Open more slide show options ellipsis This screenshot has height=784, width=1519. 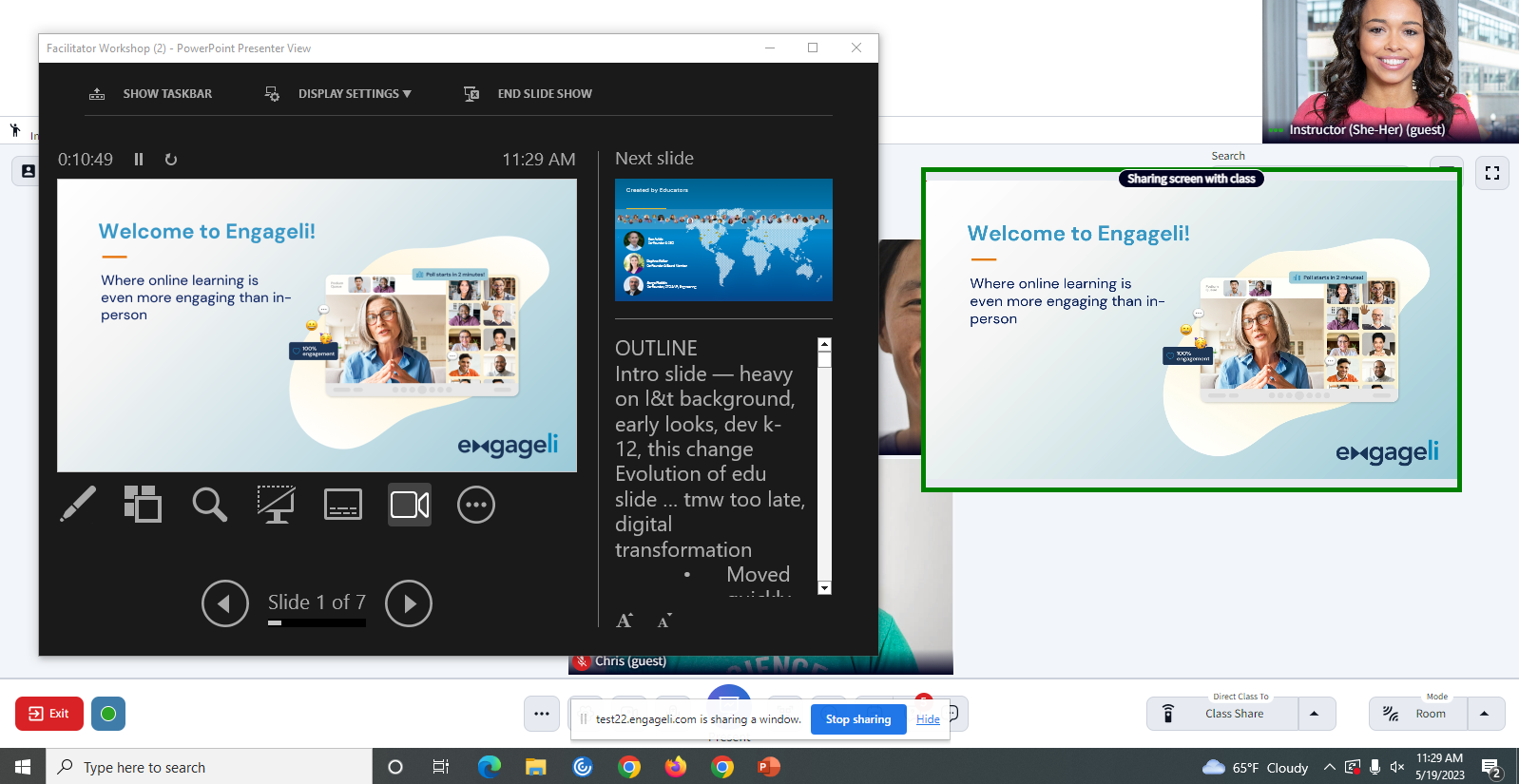pyautogui.click(x=476, y=505)
